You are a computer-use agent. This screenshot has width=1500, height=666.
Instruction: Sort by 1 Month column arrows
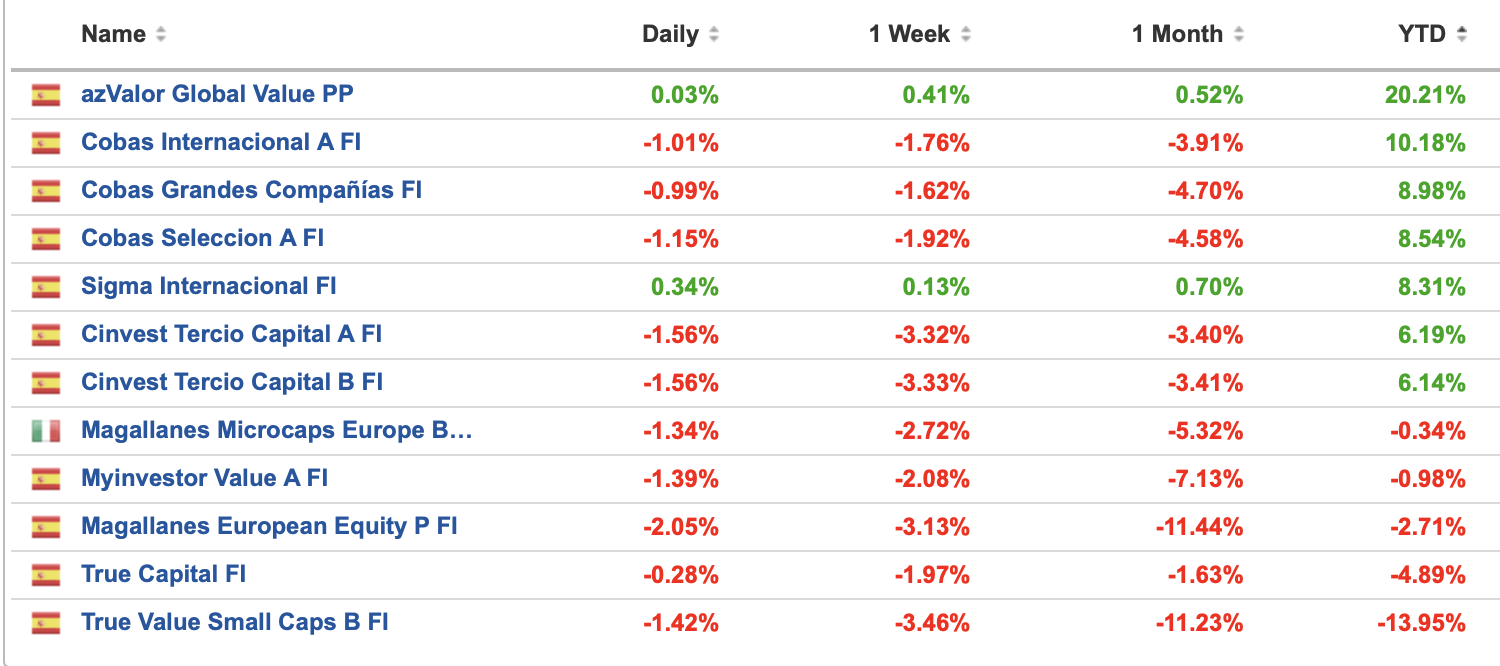pyautogui.click(x=1238, y=35)
